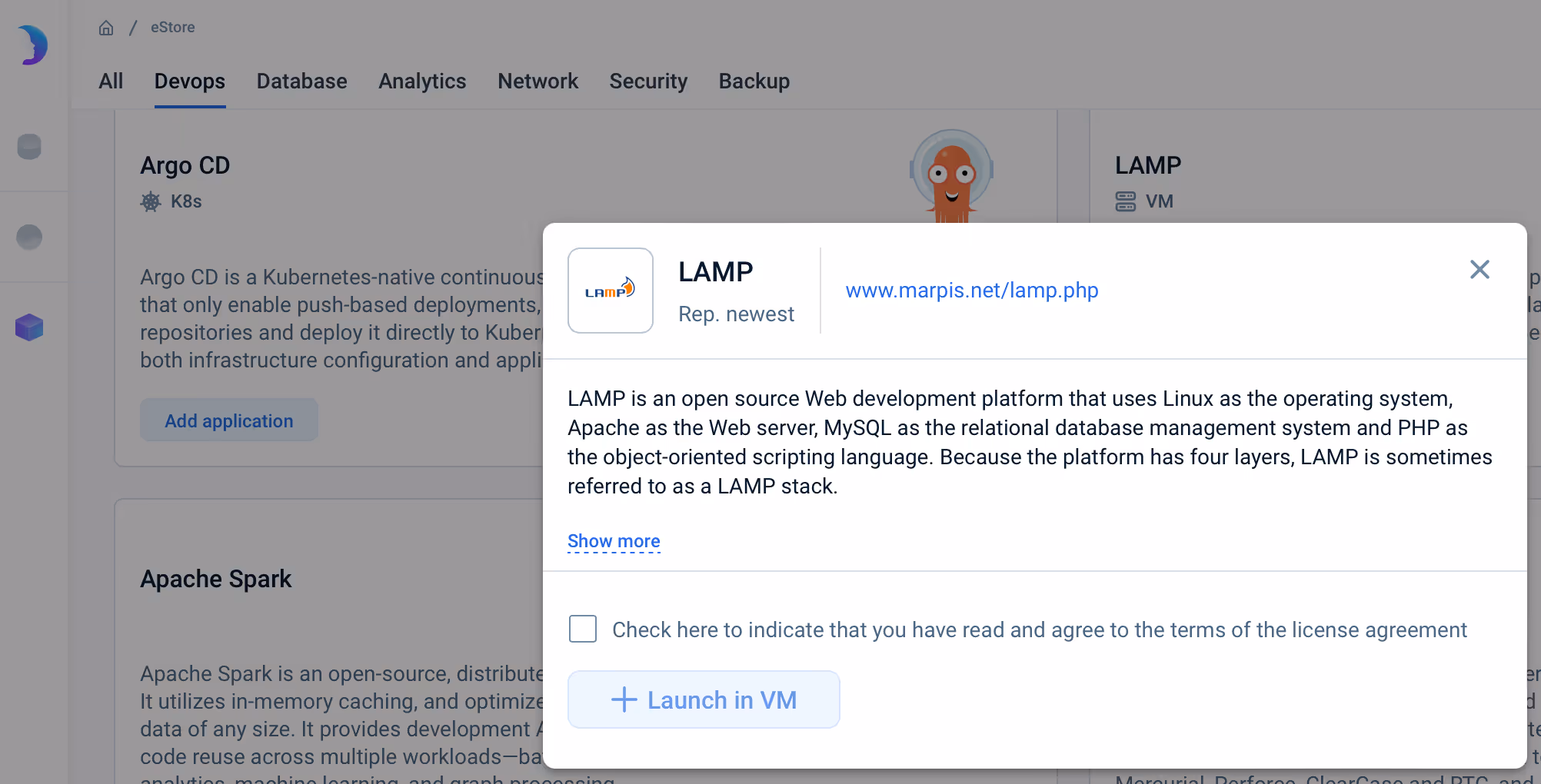Open the Database tab
This screenshot has width=1541, height=784.
pos(301,81)
